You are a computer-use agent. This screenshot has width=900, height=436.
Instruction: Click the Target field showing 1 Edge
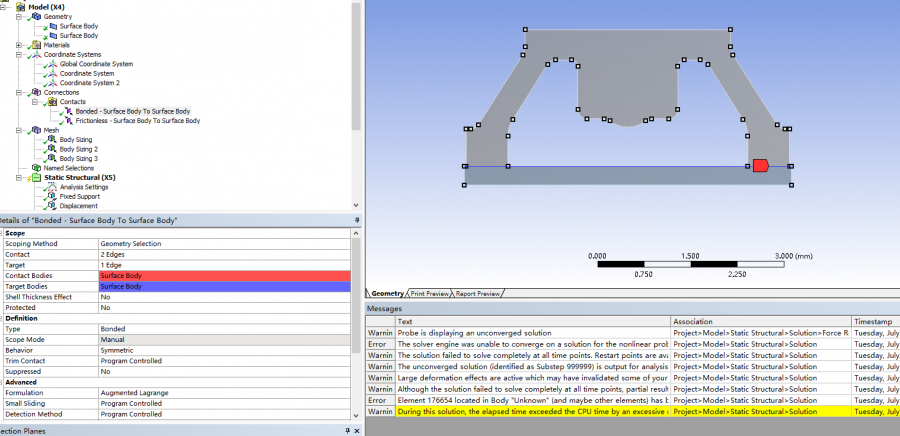point(224,265)
